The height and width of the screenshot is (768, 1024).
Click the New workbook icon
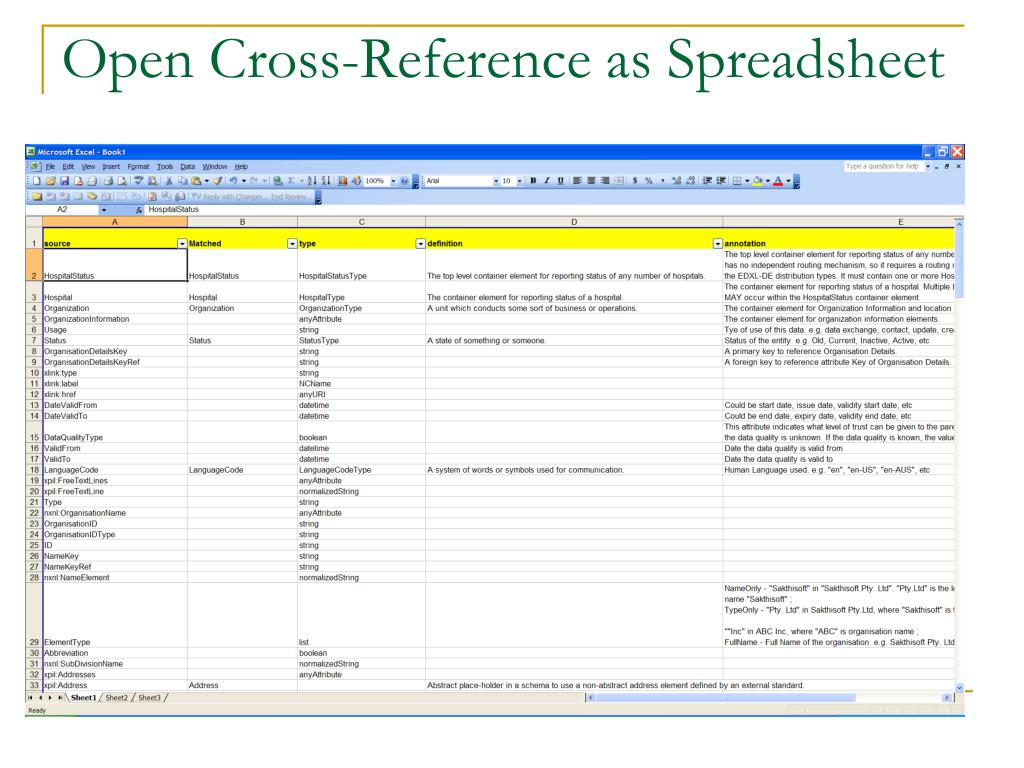point(37,181)
